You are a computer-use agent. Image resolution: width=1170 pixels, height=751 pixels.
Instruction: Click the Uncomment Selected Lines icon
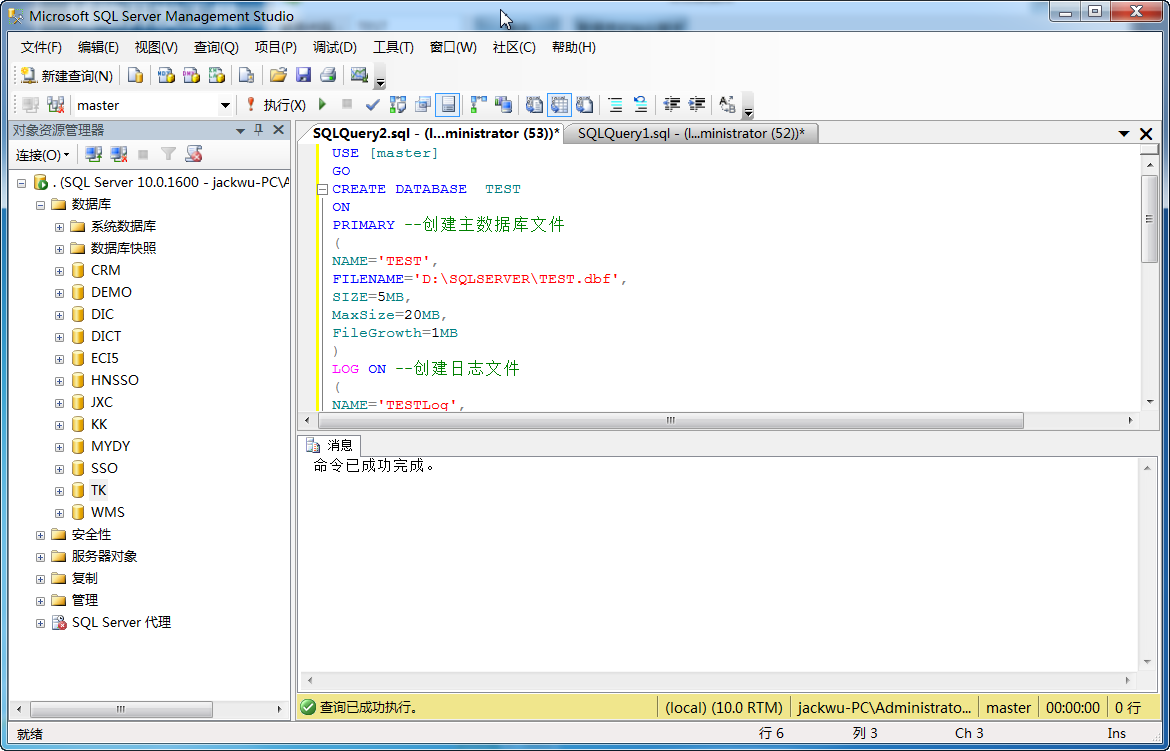pyautogui.click(x=640, y=105)
